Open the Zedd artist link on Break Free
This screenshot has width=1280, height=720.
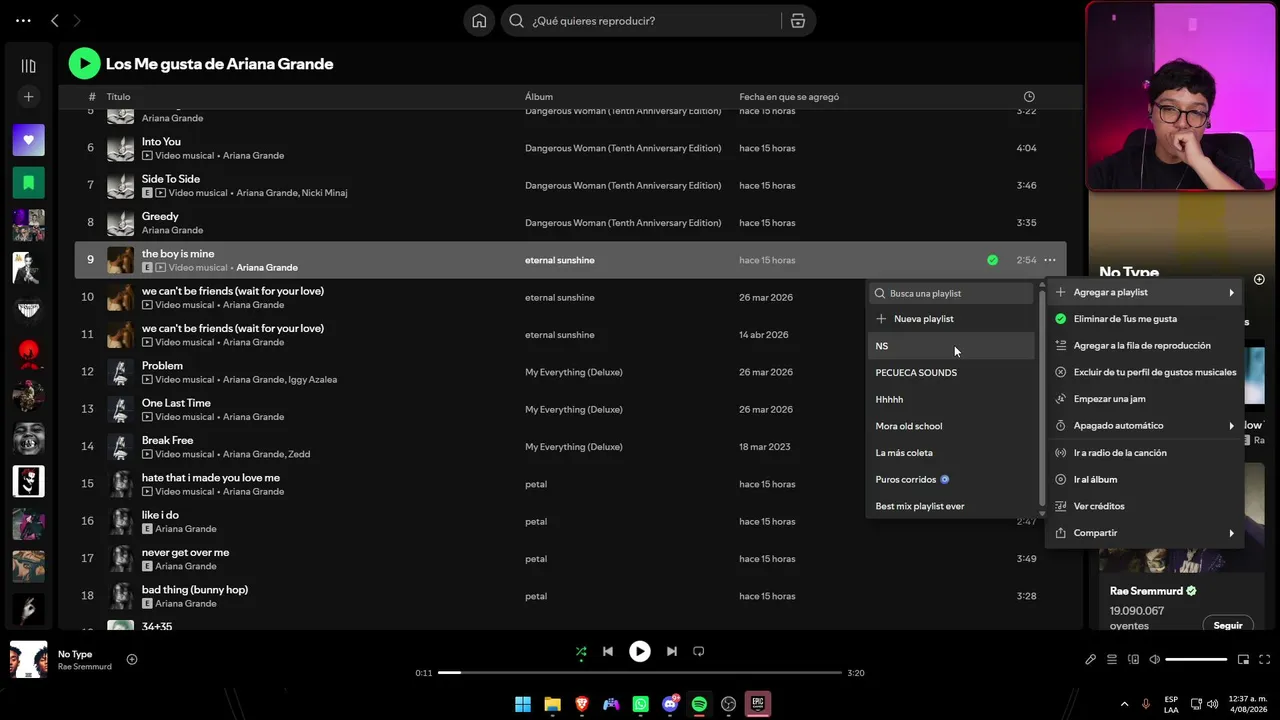click(299, 454)
